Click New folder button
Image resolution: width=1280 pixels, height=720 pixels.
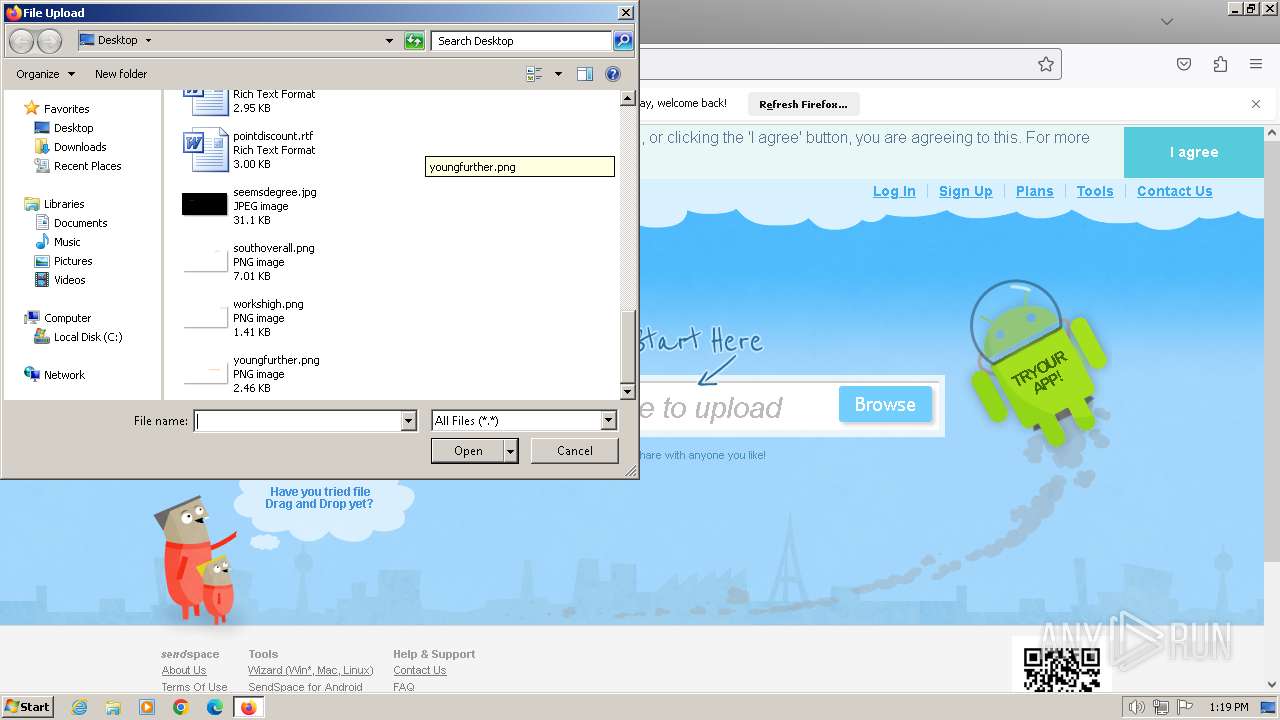click(x=121, y=74)
